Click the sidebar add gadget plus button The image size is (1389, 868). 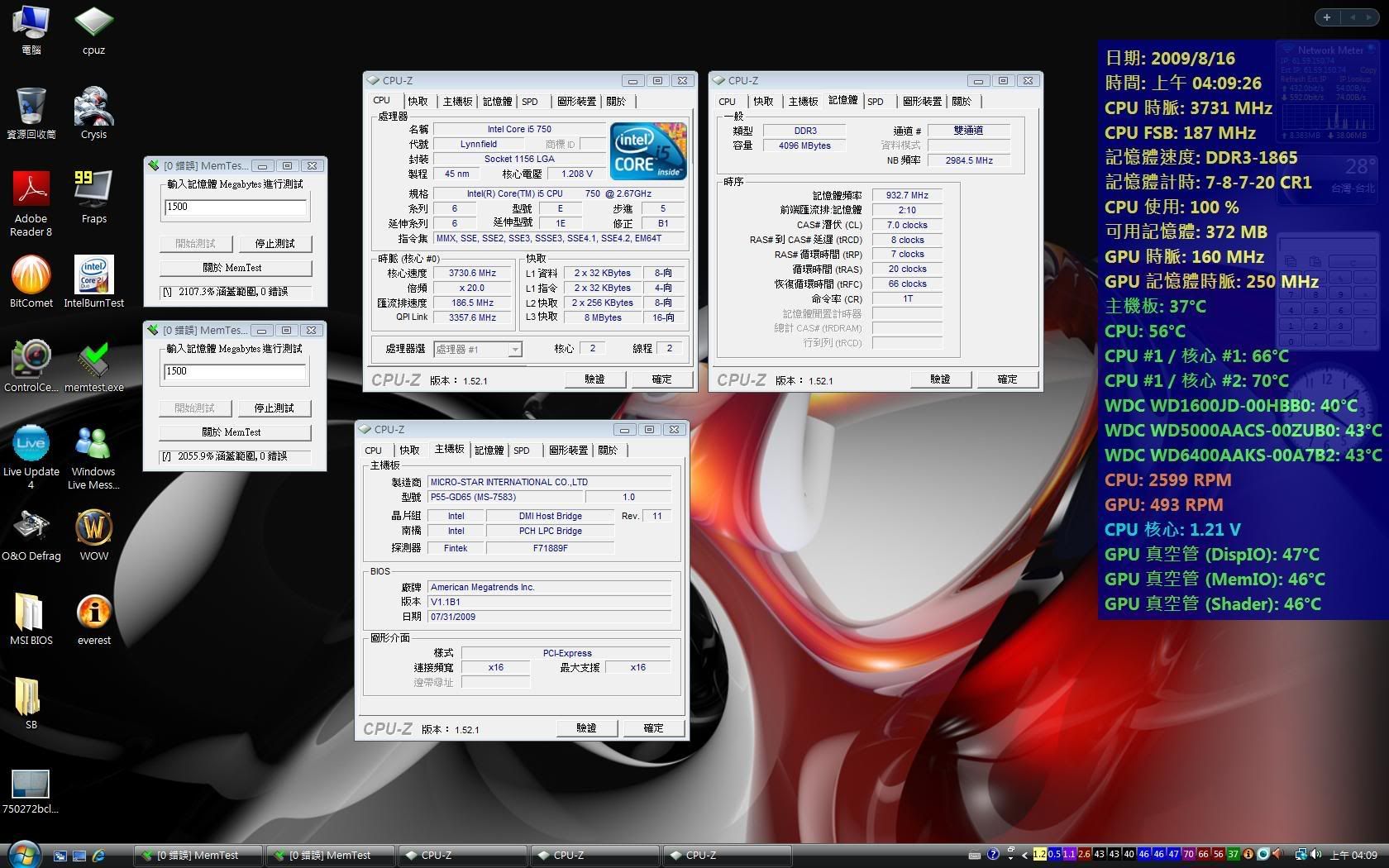pos(1327,17)
